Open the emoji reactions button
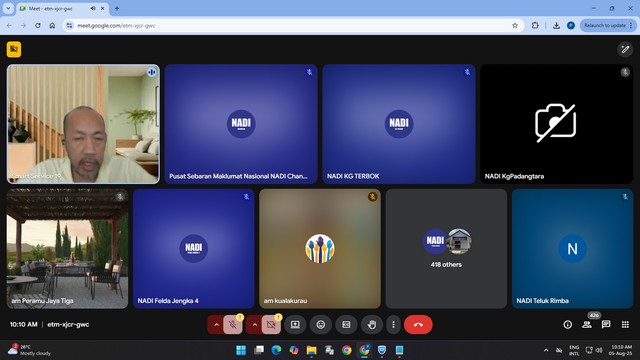Screen dimensions: 640x360 click(321, 324)
